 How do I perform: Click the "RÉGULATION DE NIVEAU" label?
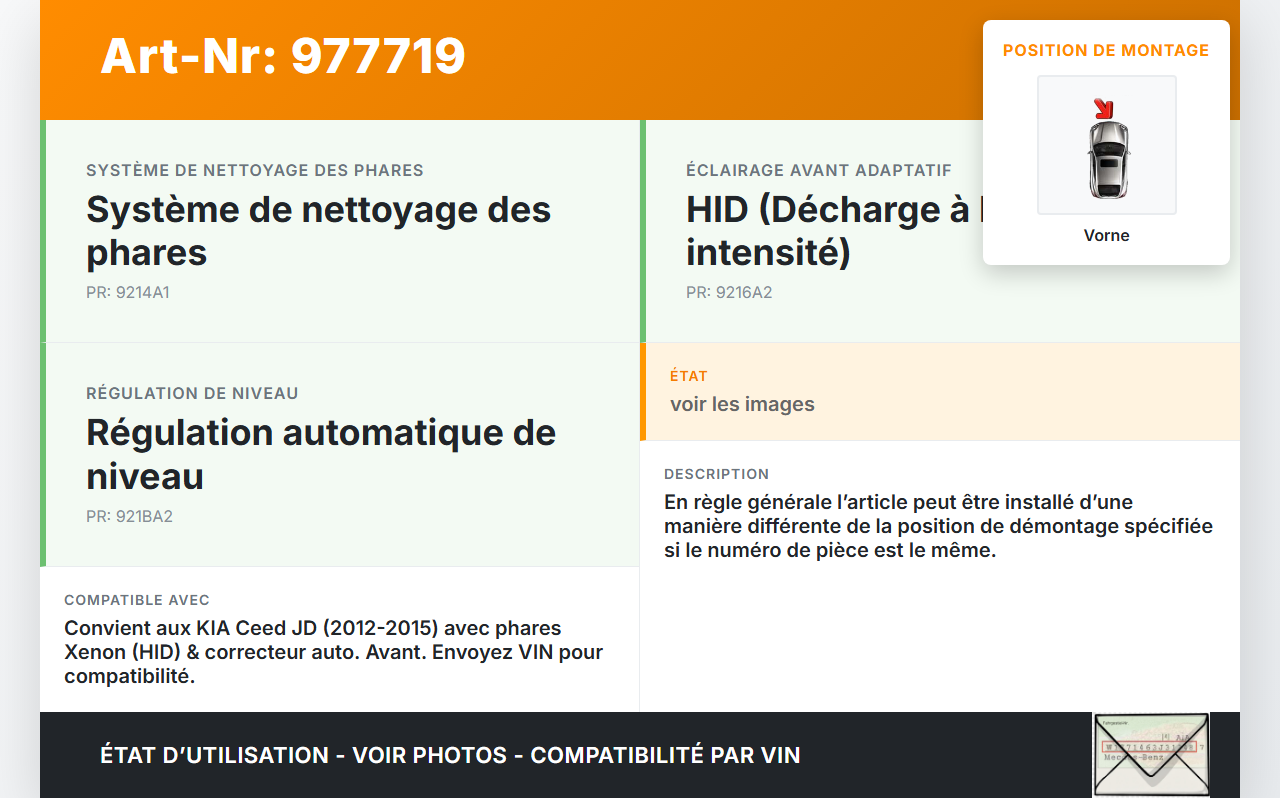(192, 394)
